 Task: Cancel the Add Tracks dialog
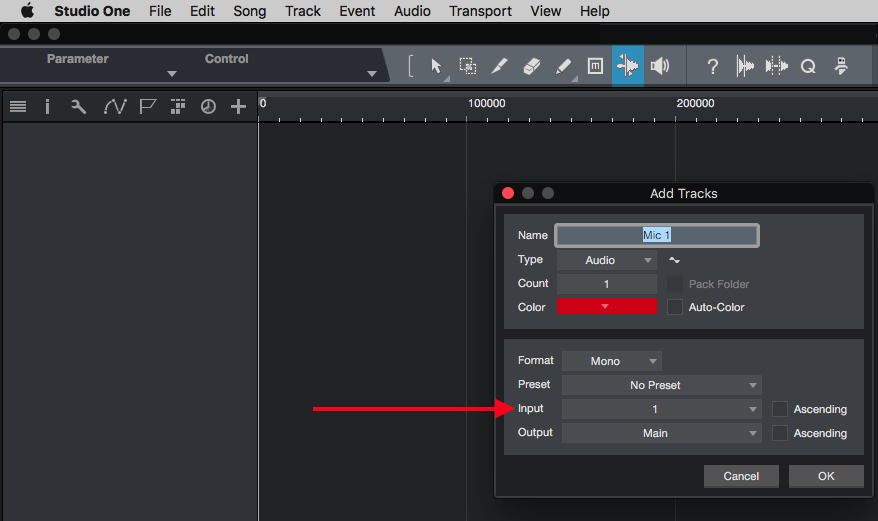pos(741,476)
